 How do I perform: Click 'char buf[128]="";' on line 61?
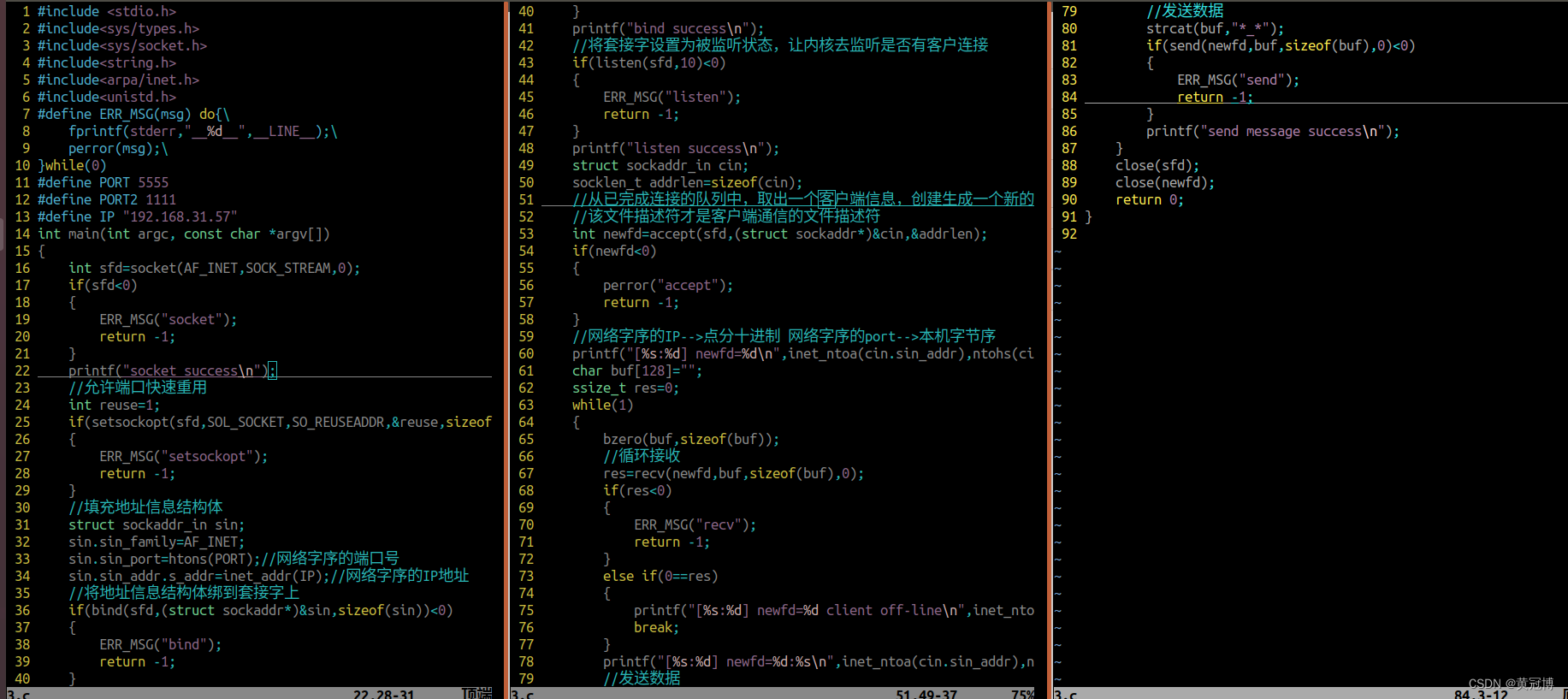637,370
